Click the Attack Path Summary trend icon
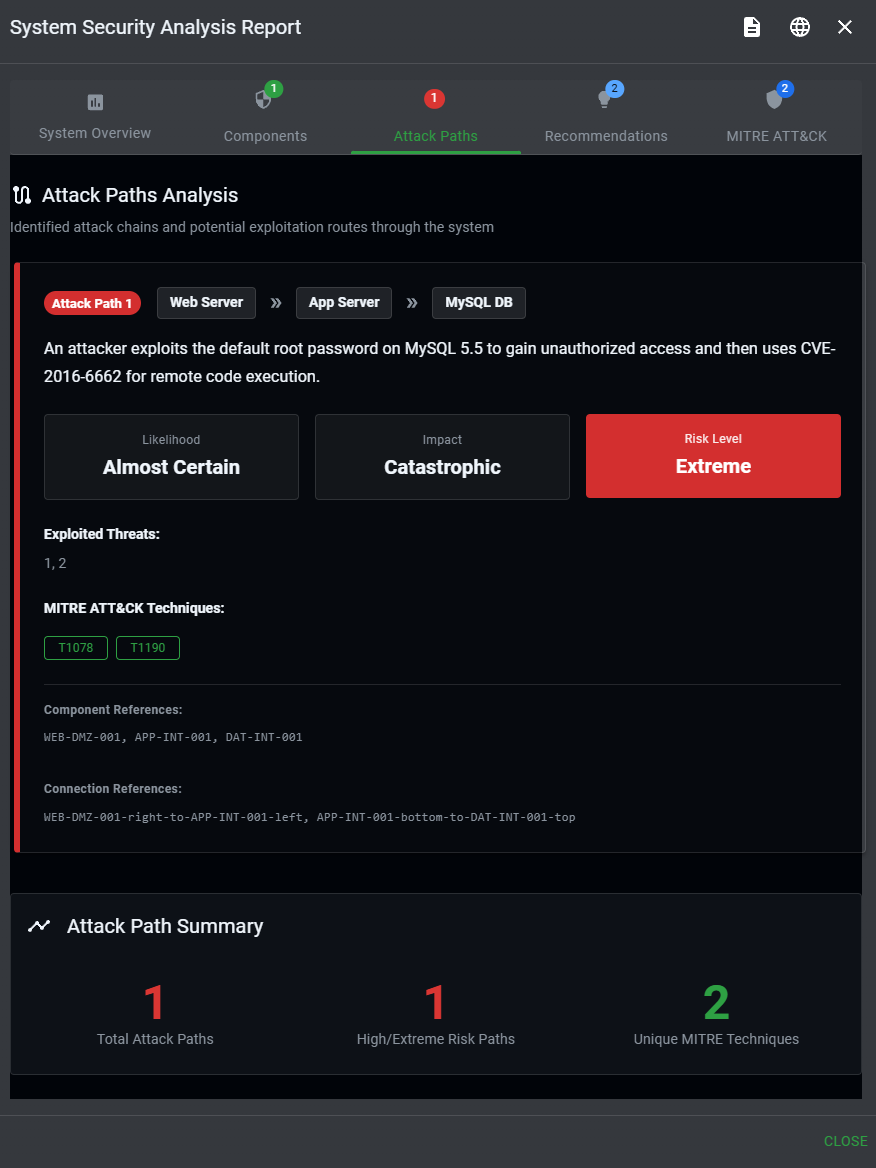Viewport: 876px width, 1168px height. pyautogui.click(x=39, y=926)
